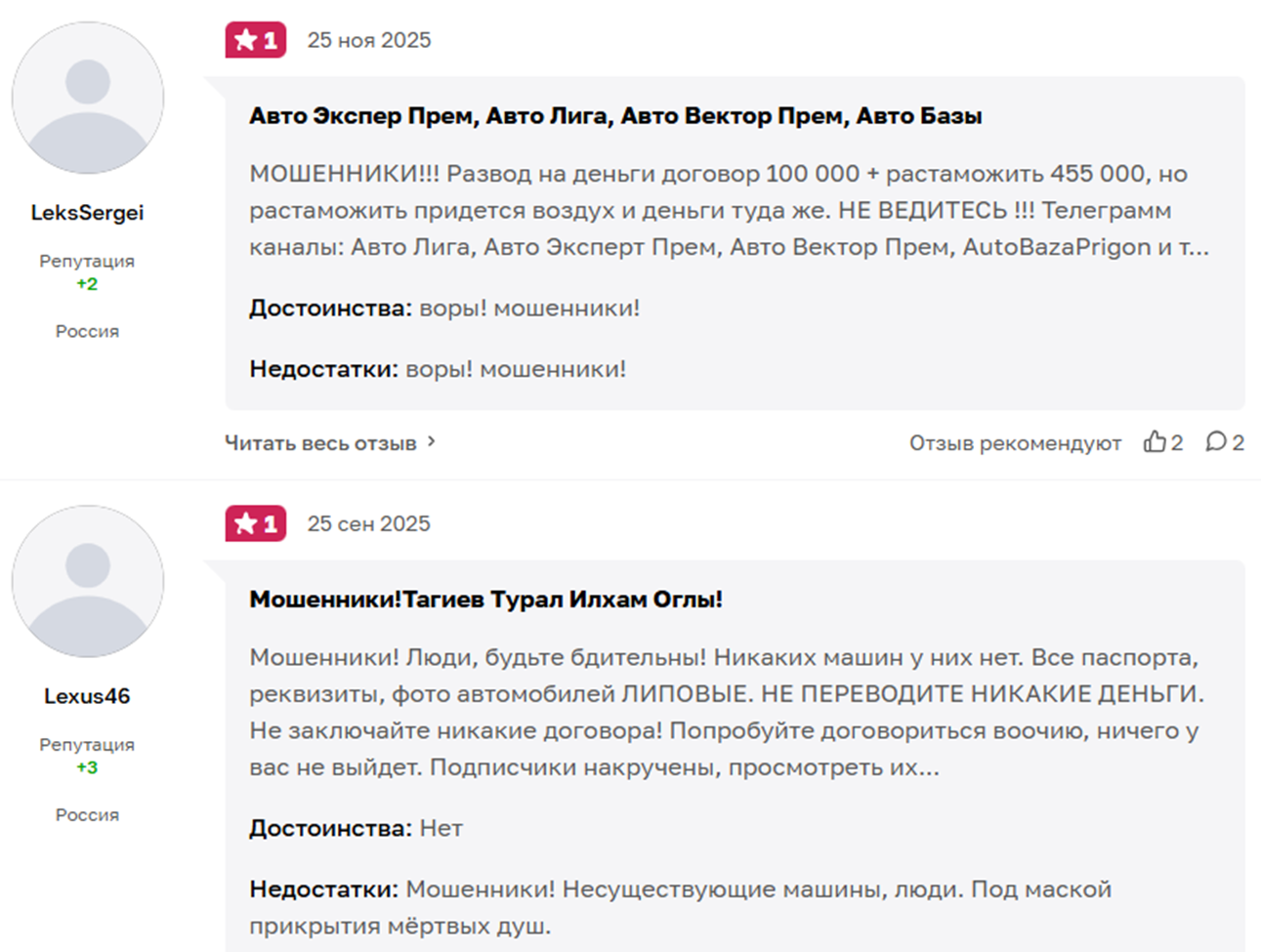This screenshot has width=1261, height=952.
Task: Click the Отзыв рекомендуют label
Action: click(1016, 441)
